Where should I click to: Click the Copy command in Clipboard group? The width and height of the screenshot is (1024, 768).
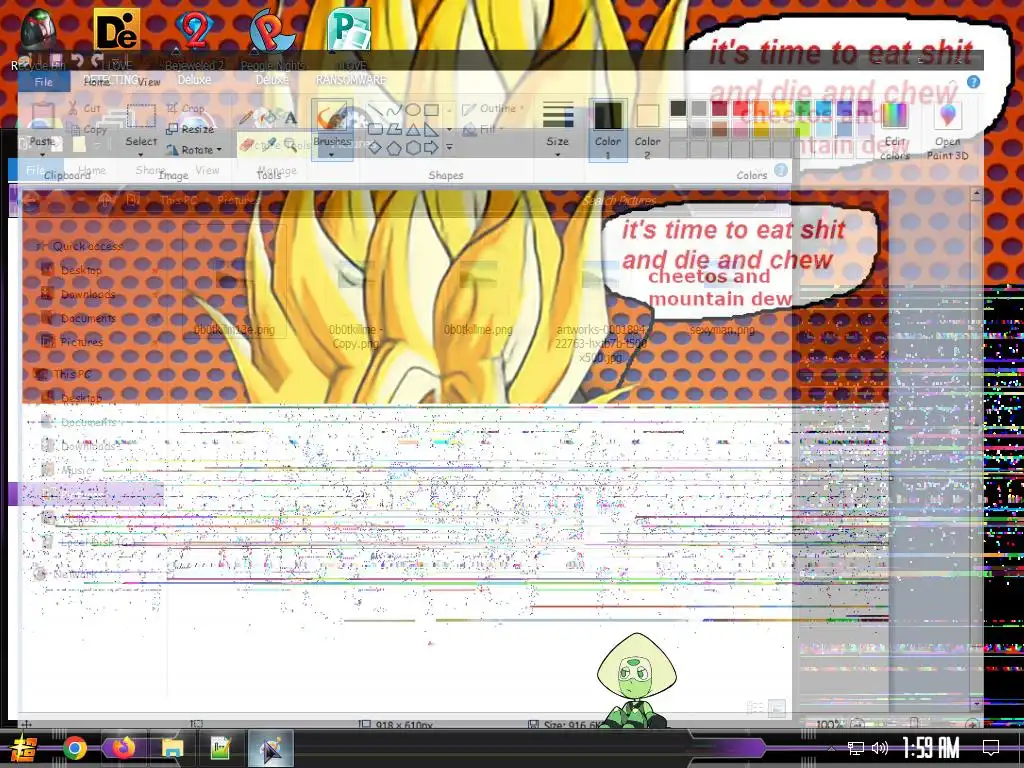(x=88, y=129)
